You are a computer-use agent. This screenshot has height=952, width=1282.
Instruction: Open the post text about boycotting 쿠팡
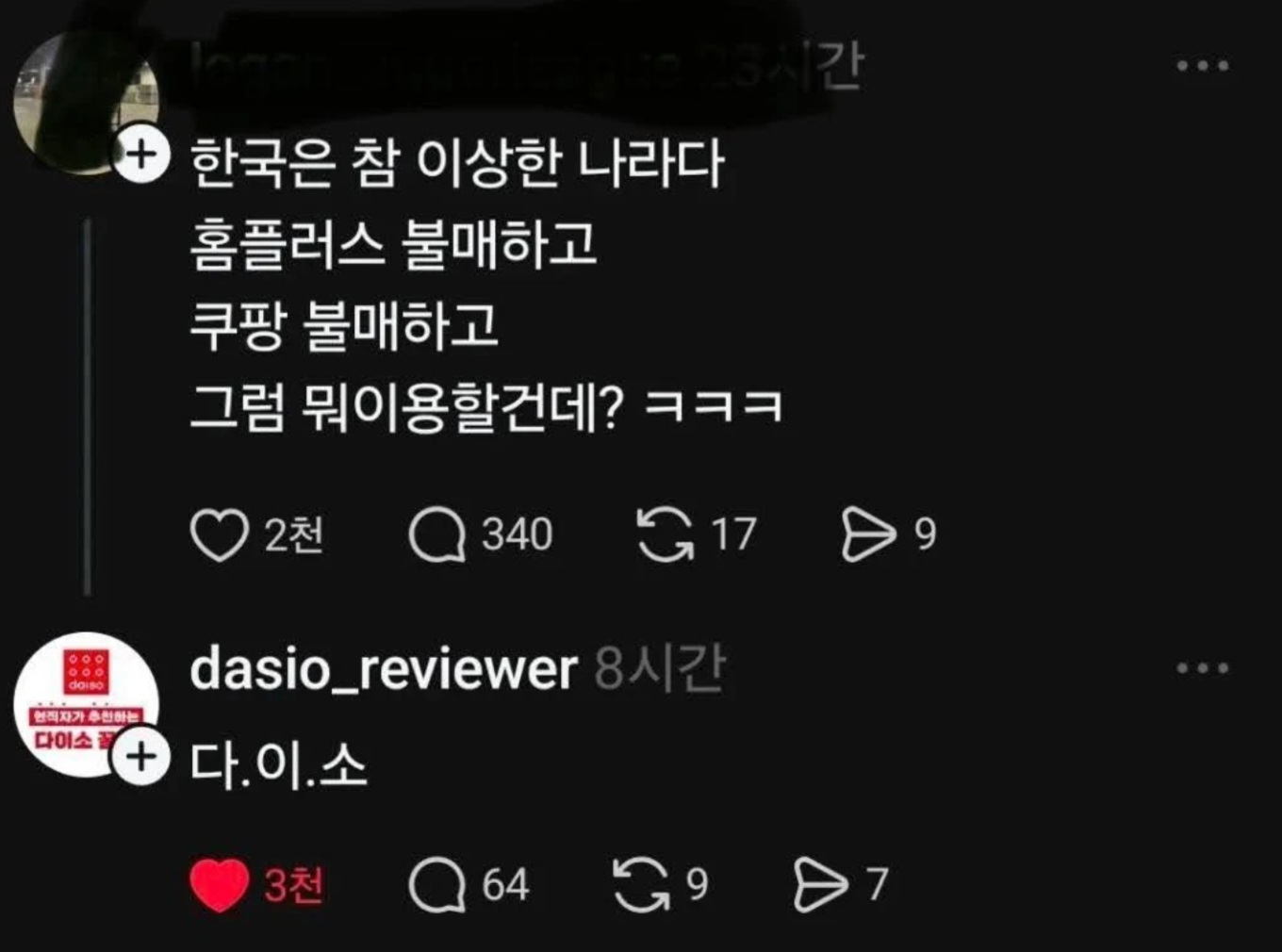[x=344, y=326]
